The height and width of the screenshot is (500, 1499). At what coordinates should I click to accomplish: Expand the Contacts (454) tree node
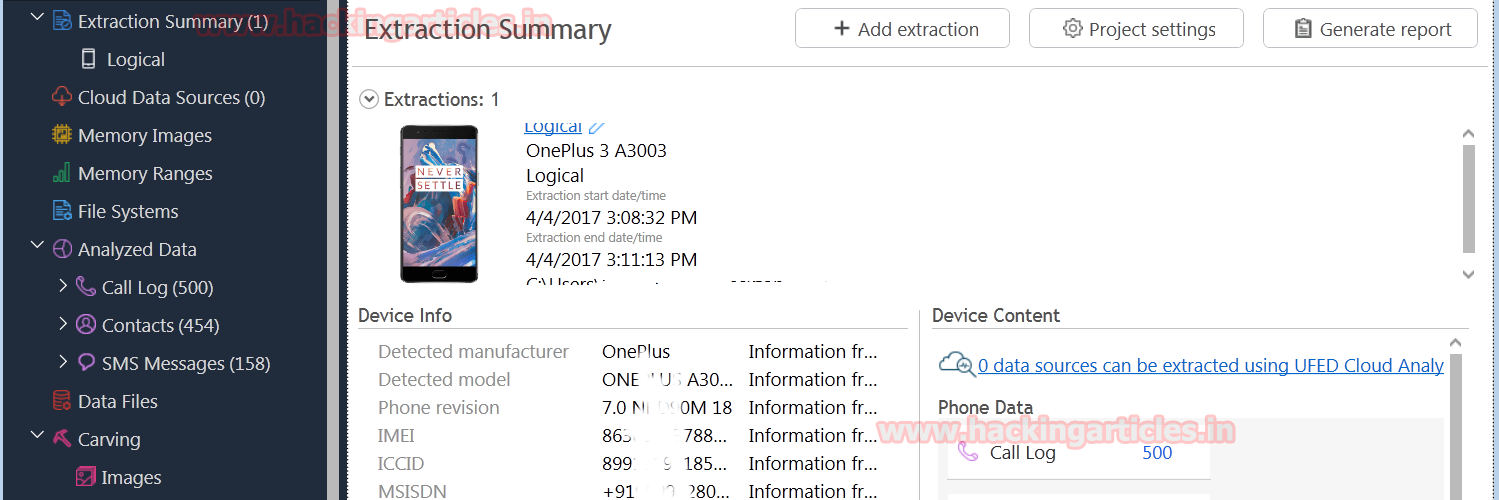63,324
